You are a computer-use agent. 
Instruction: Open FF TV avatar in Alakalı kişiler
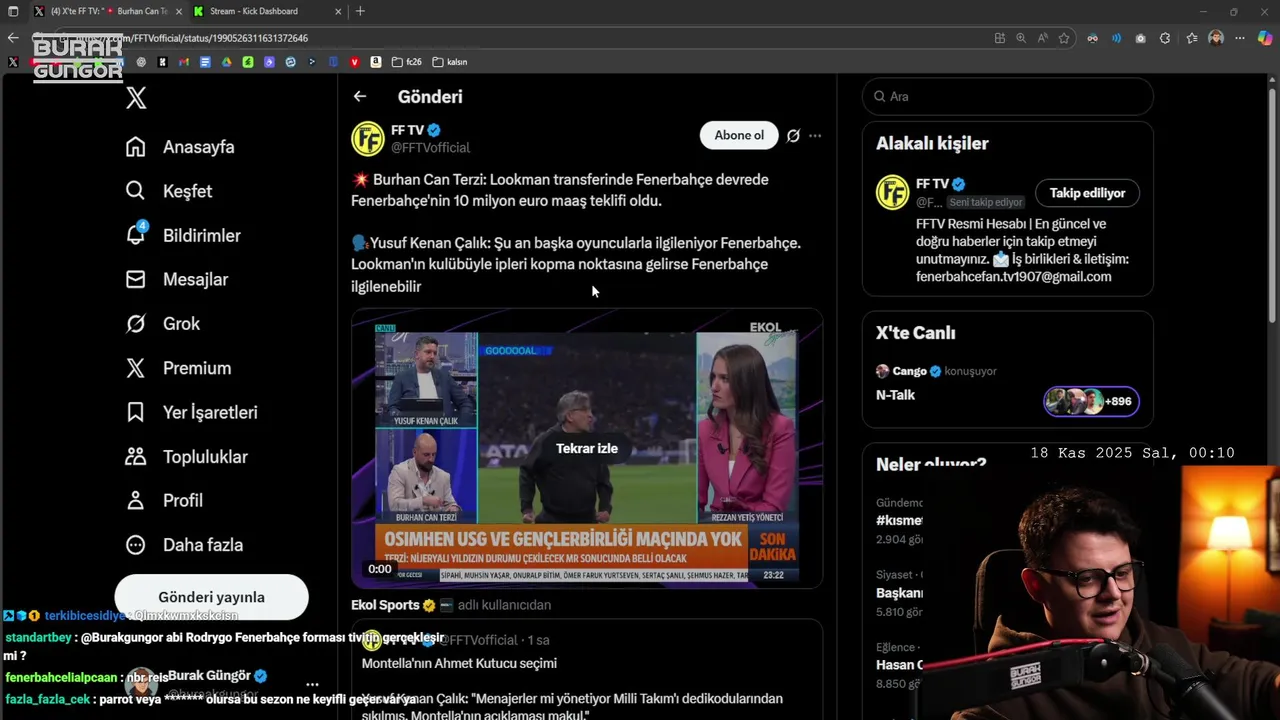coord(892,192)
